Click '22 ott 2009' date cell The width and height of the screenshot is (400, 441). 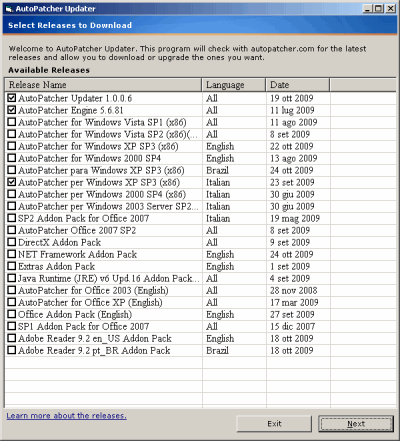point(292,146)
